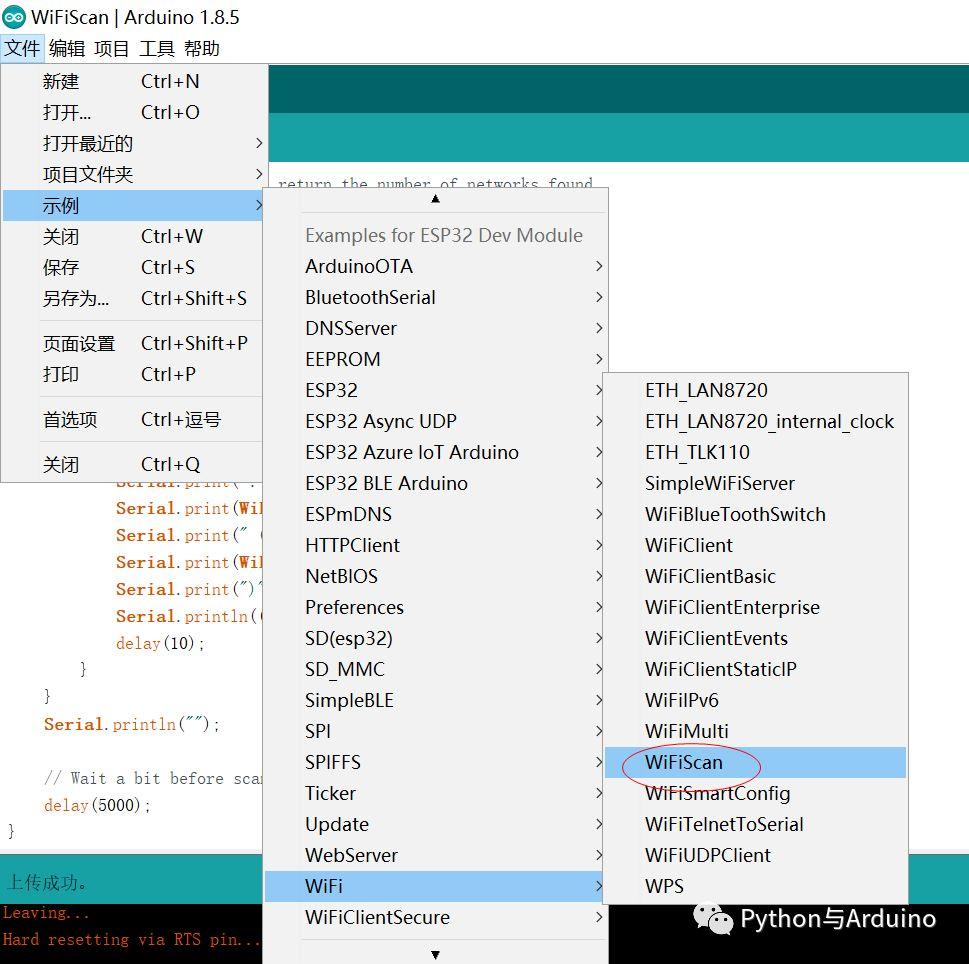
Task: Expand the WiFiClientSecure examples
Action: (x=436, y=918)
